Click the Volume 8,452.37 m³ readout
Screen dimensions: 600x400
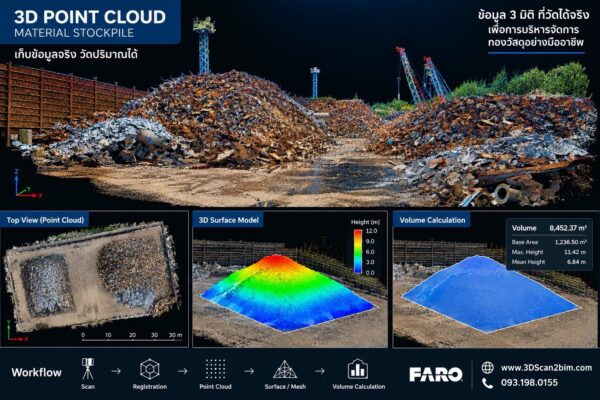[x=549, y=228]
